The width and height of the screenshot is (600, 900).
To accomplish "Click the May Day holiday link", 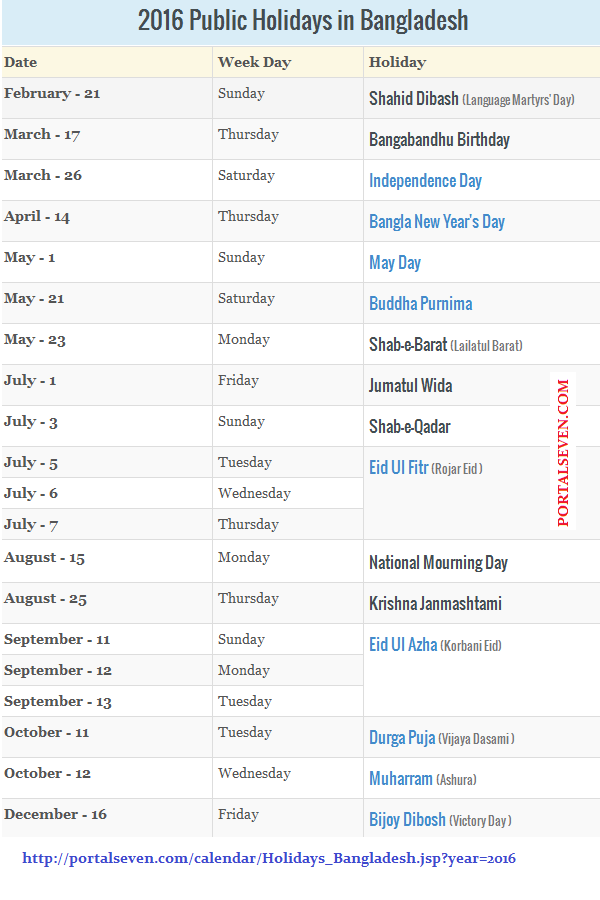I will click(x=394, y=263).
